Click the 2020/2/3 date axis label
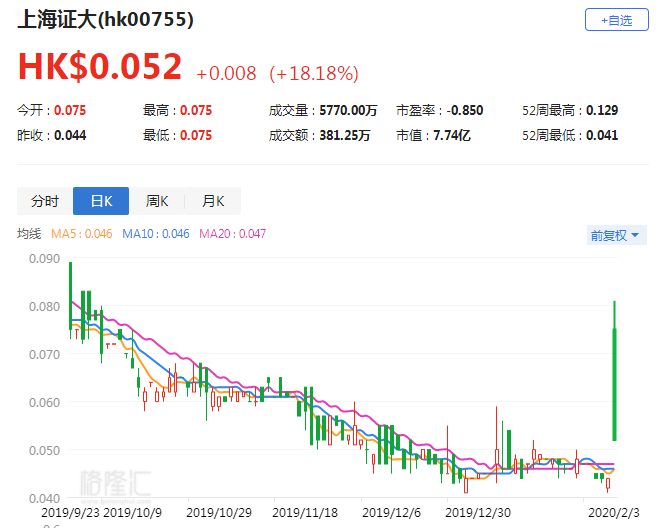 (x=614, y=513)
